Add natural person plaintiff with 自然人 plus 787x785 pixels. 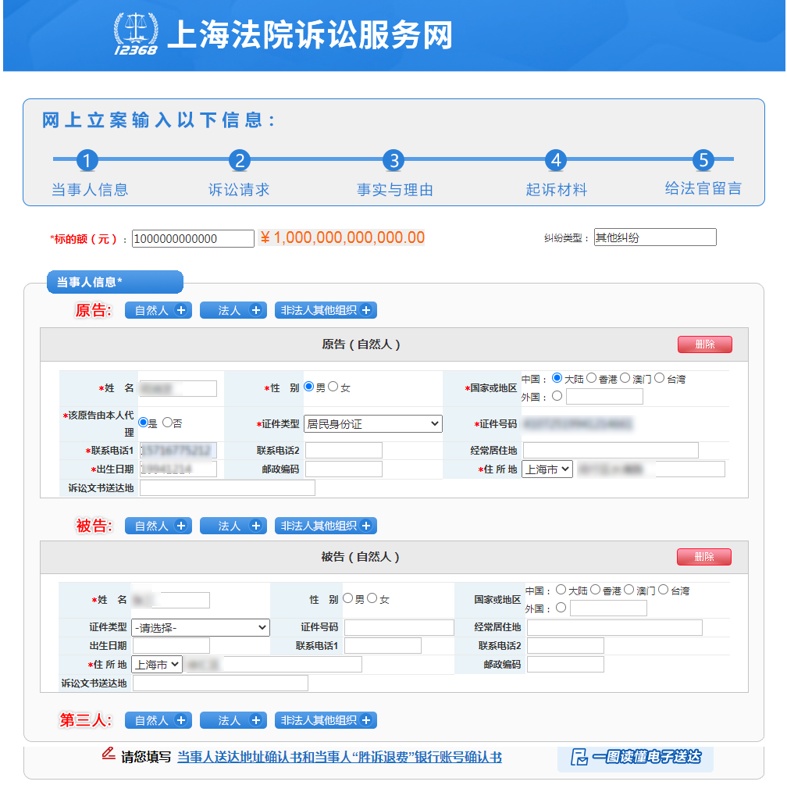[x=158, y=310]
